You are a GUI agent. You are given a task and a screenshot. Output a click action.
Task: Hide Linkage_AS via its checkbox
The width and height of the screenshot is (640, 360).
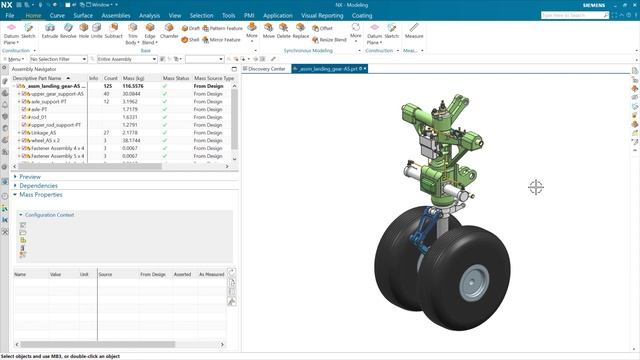[24, 133]
